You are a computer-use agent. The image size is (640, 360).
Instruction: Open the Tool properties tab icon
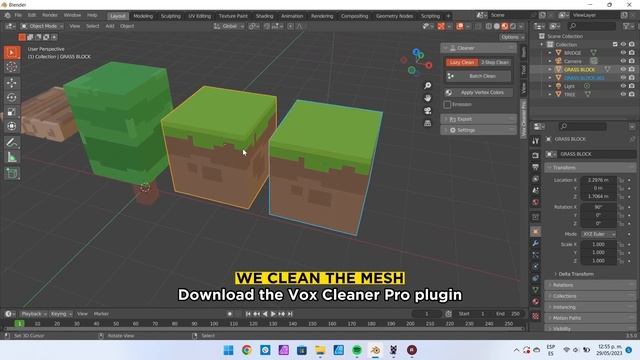coord(536,141)
